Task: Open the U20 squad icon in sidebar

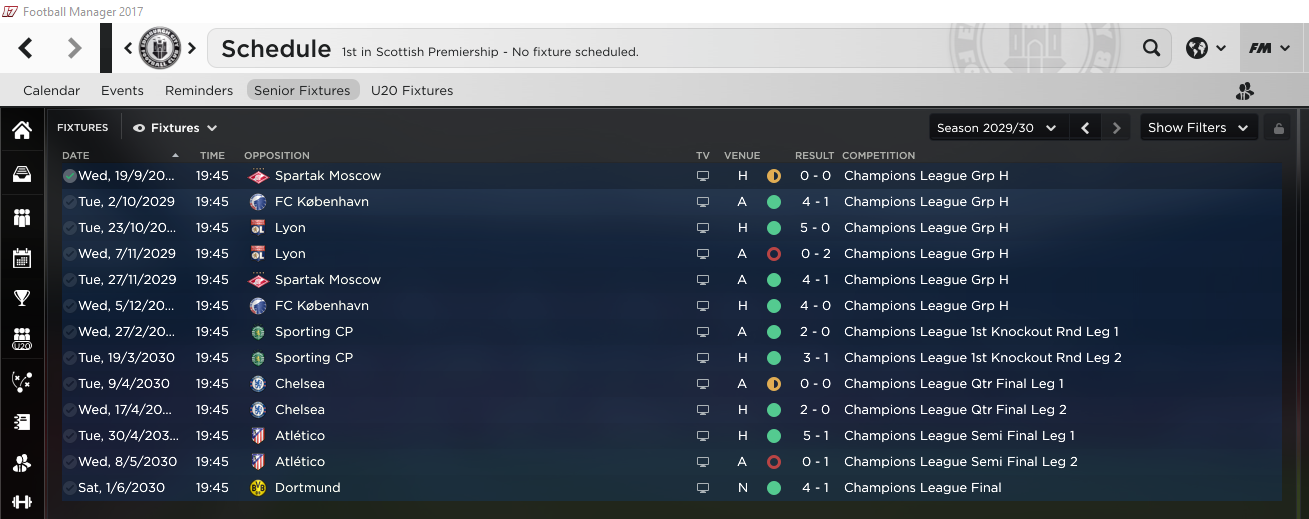Action: click(21, 340)
